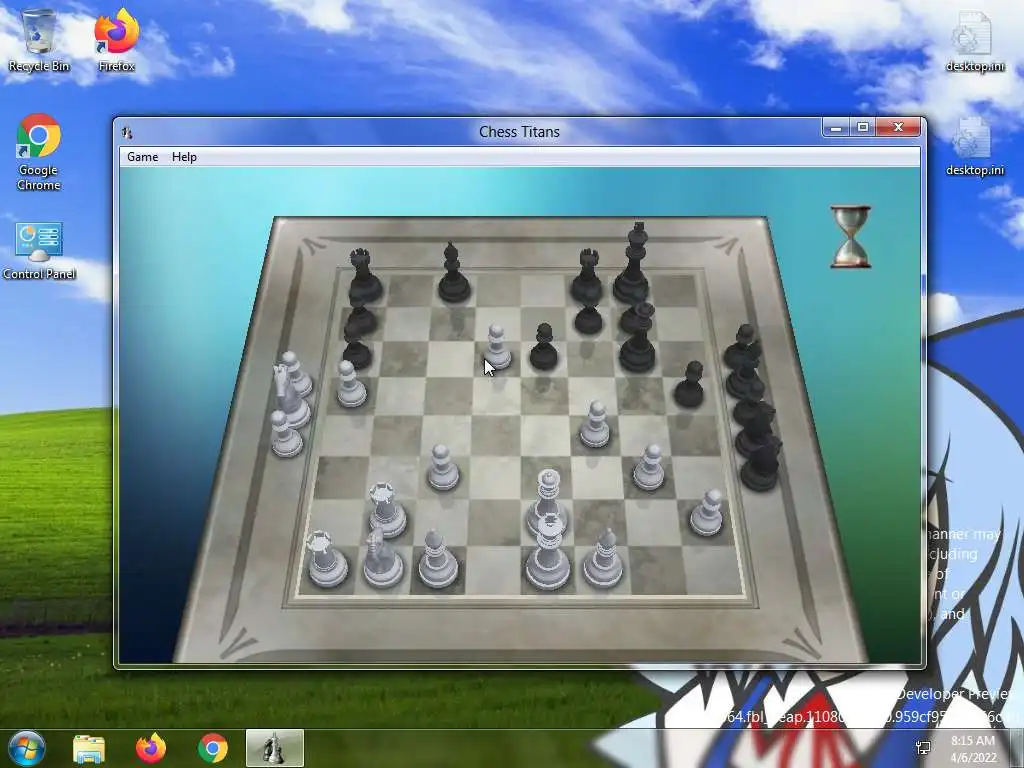
Task: Pick the white bishop left of the king
Action: 438,560
